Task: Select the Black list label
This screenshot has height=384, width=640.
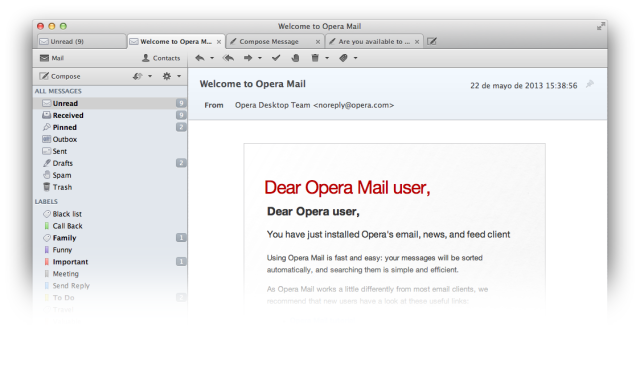Action: click(x=110, y=214)
